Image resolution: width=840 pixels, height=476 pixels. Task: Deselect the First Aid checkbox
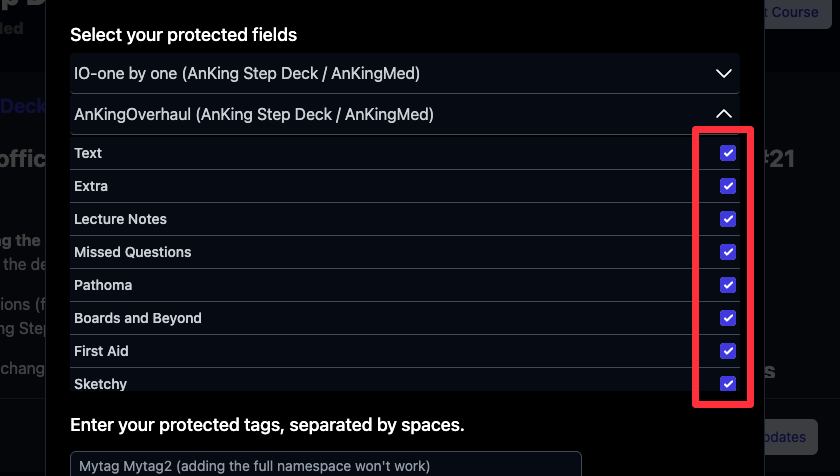pyautogui.click(x=728, y=351)
